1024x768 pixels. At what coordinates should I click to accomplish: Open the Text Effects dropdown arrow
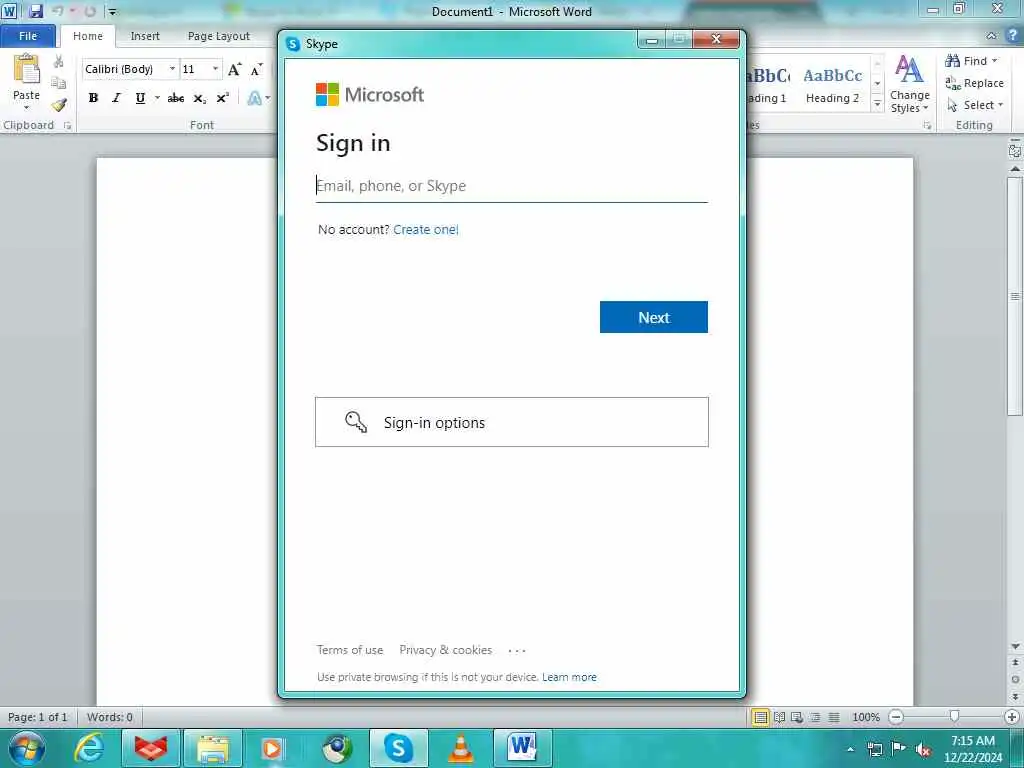(268, 98)
